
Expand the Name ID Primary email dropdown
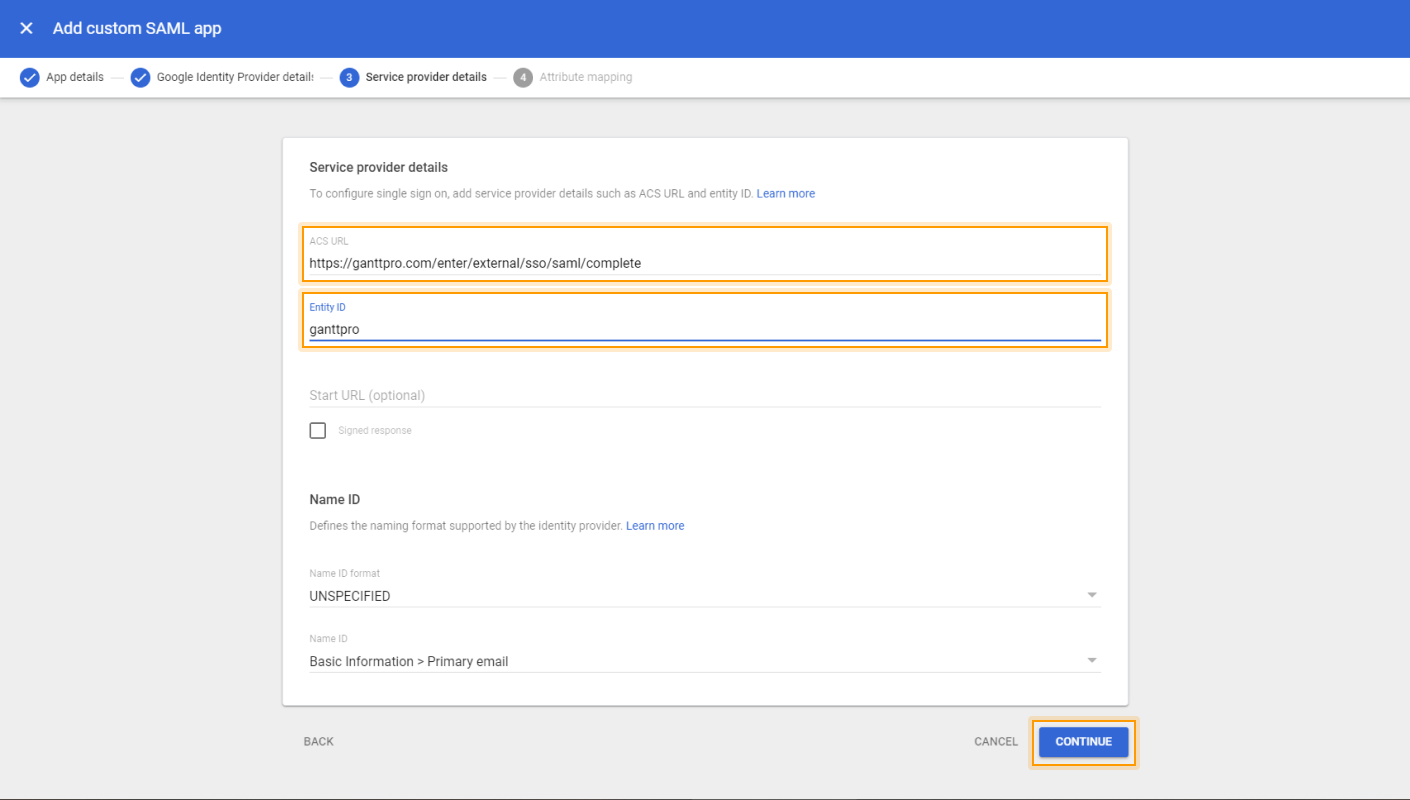(x=705, y=661)
